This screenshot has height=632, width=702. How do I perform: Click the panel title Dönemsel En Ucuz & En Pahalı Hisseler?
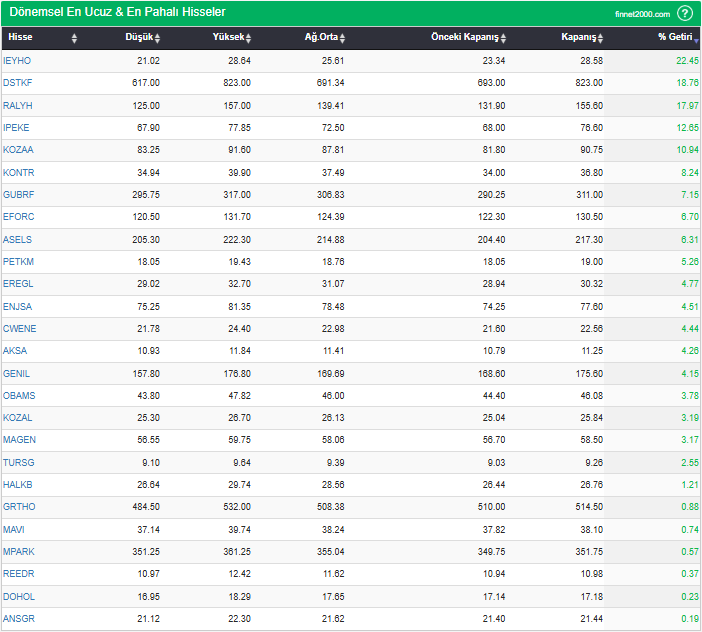click(x=117, y=12)
